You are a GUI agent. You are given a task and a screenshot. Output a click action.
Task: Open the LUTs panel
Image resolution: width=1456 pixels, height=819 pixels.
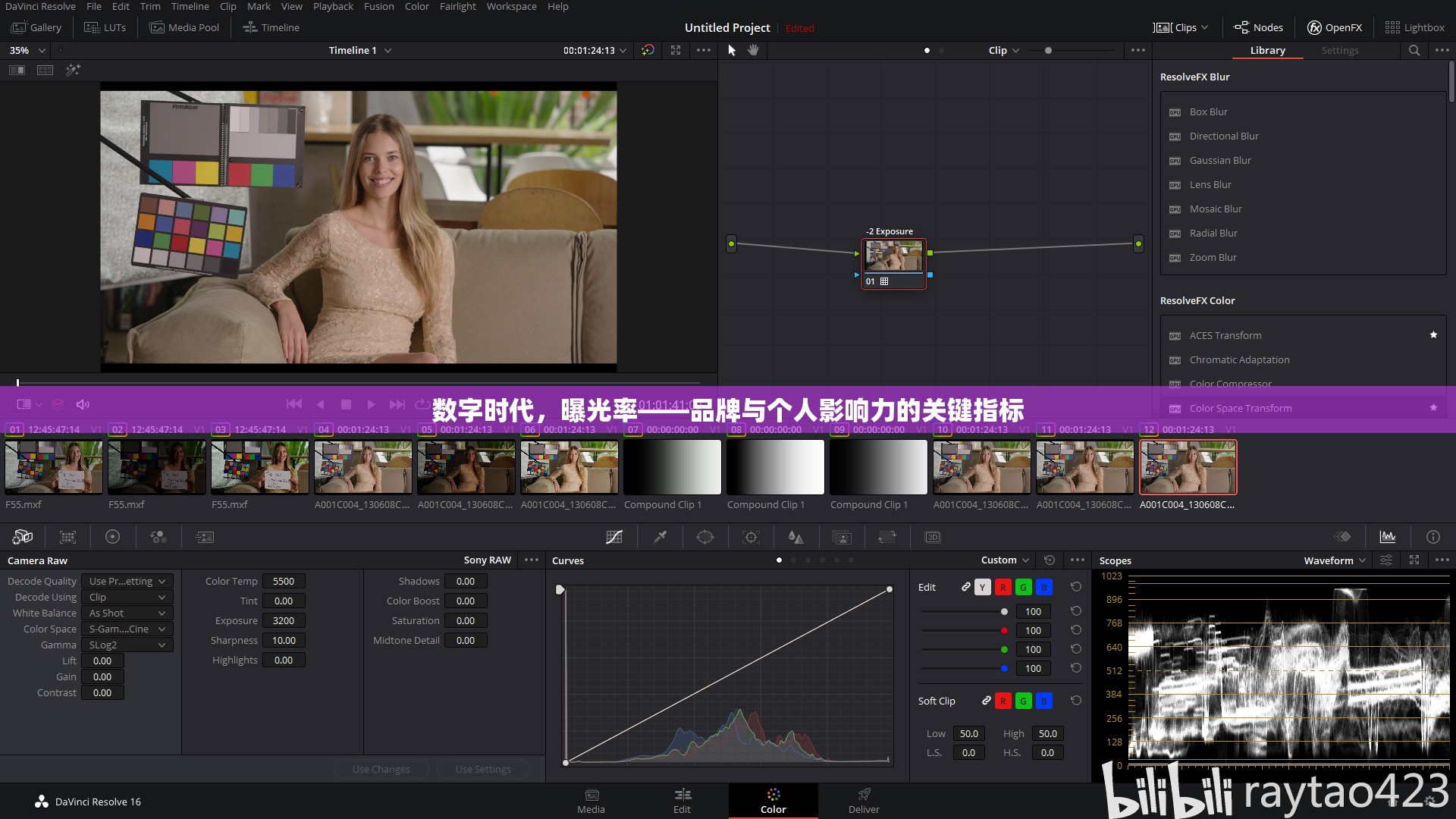click(x=105, y=27)
